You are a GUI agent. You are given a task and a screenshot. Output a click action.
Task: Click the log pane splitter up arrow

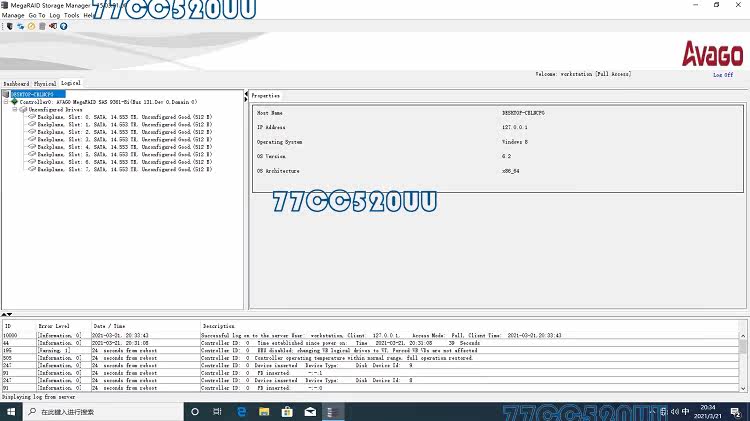point(4,314)
